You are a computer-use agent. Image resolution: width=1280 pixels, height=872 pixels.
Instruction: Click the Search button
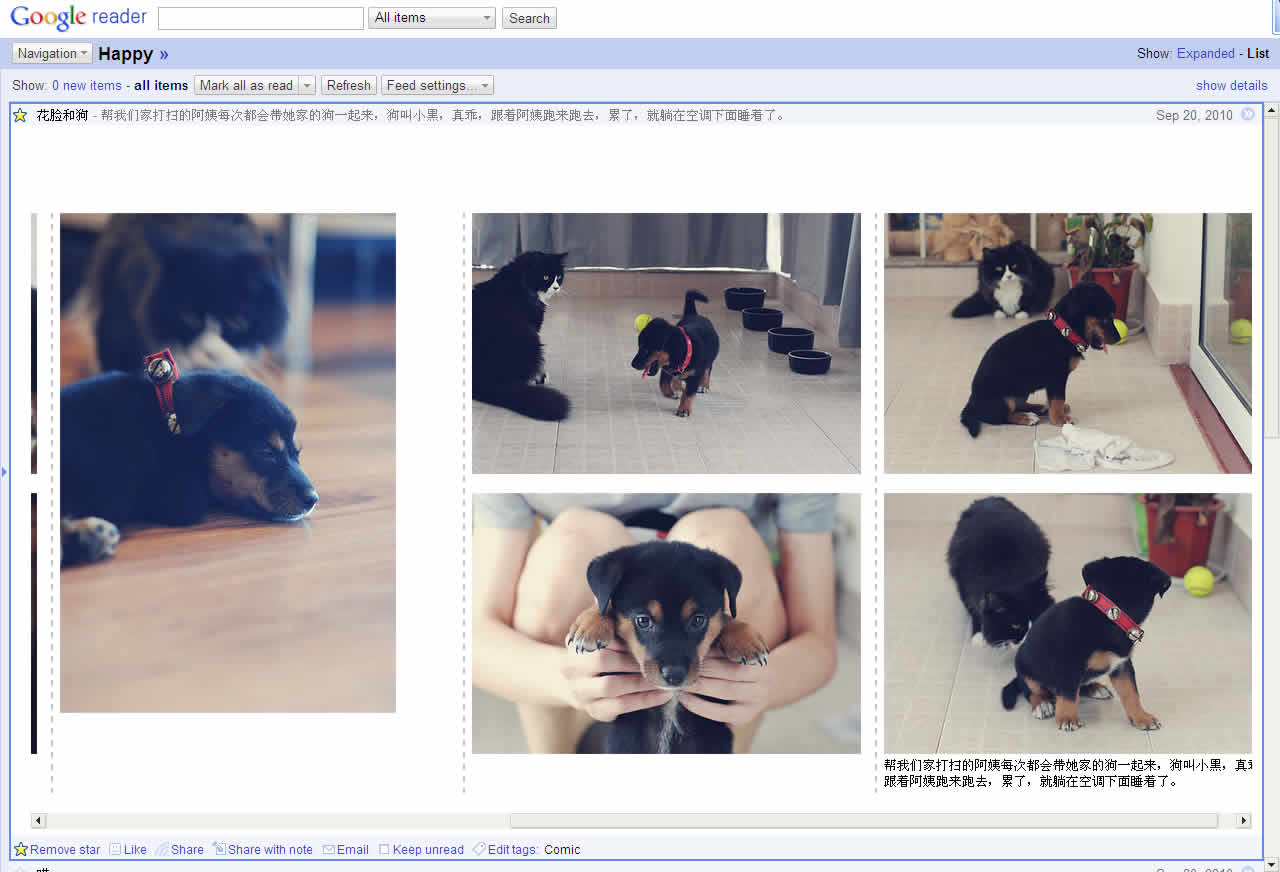(x=529, y=18)
